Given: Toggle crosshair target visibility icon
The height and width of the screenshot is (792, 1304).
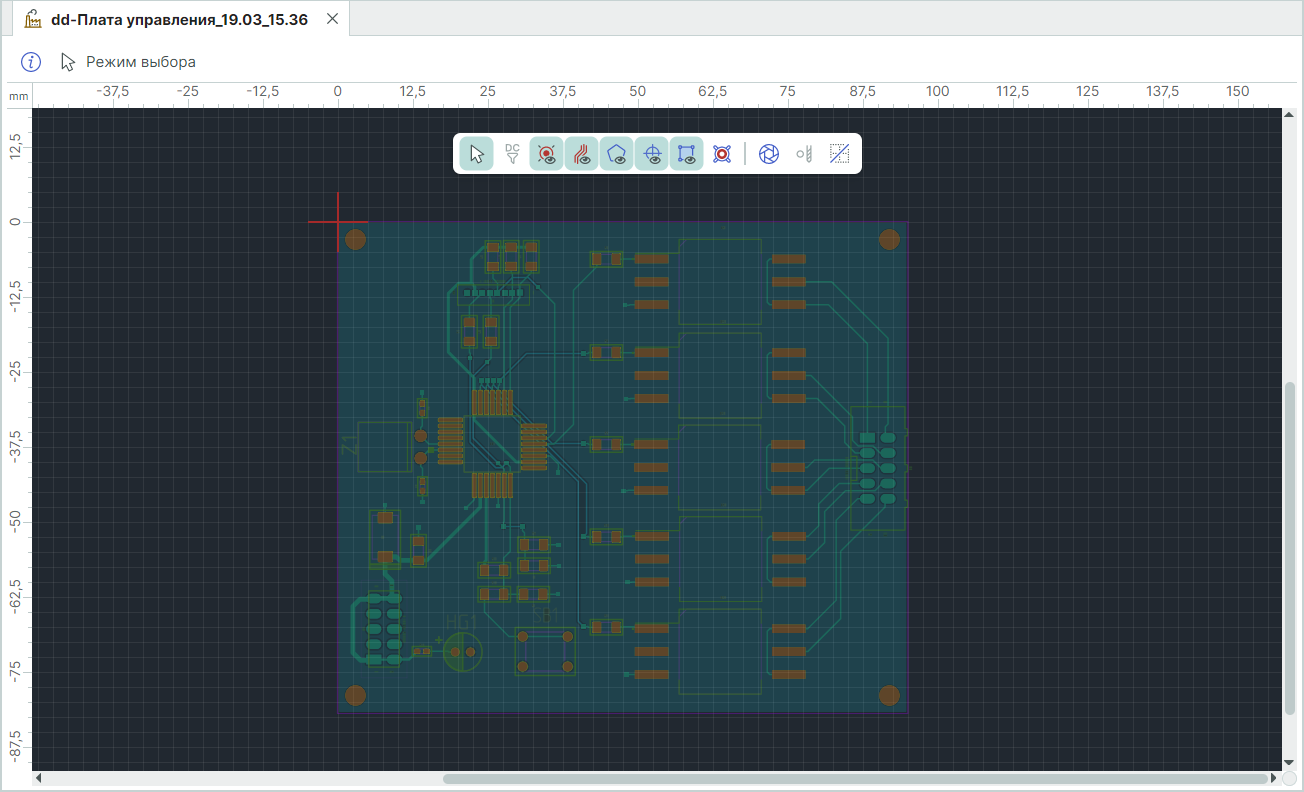Looking at the screenshot, I should tap(652, 154).
